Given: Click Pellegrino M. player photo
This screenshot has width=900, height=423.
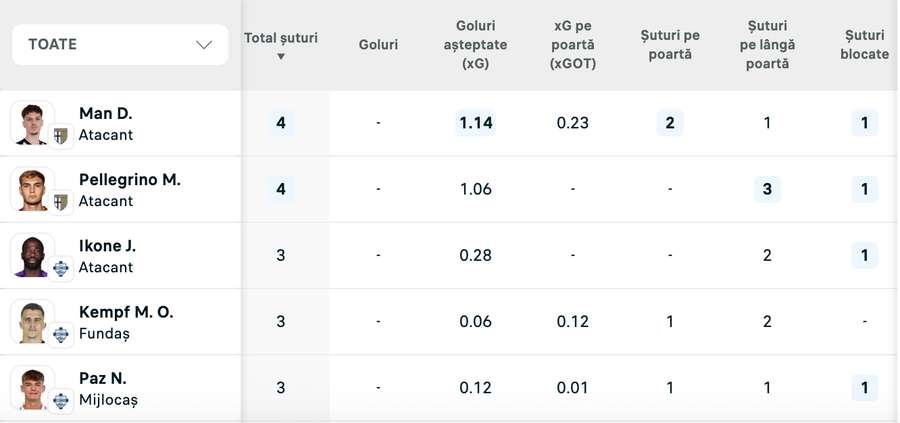Looking at the screenshot, I should click(32, 189).
